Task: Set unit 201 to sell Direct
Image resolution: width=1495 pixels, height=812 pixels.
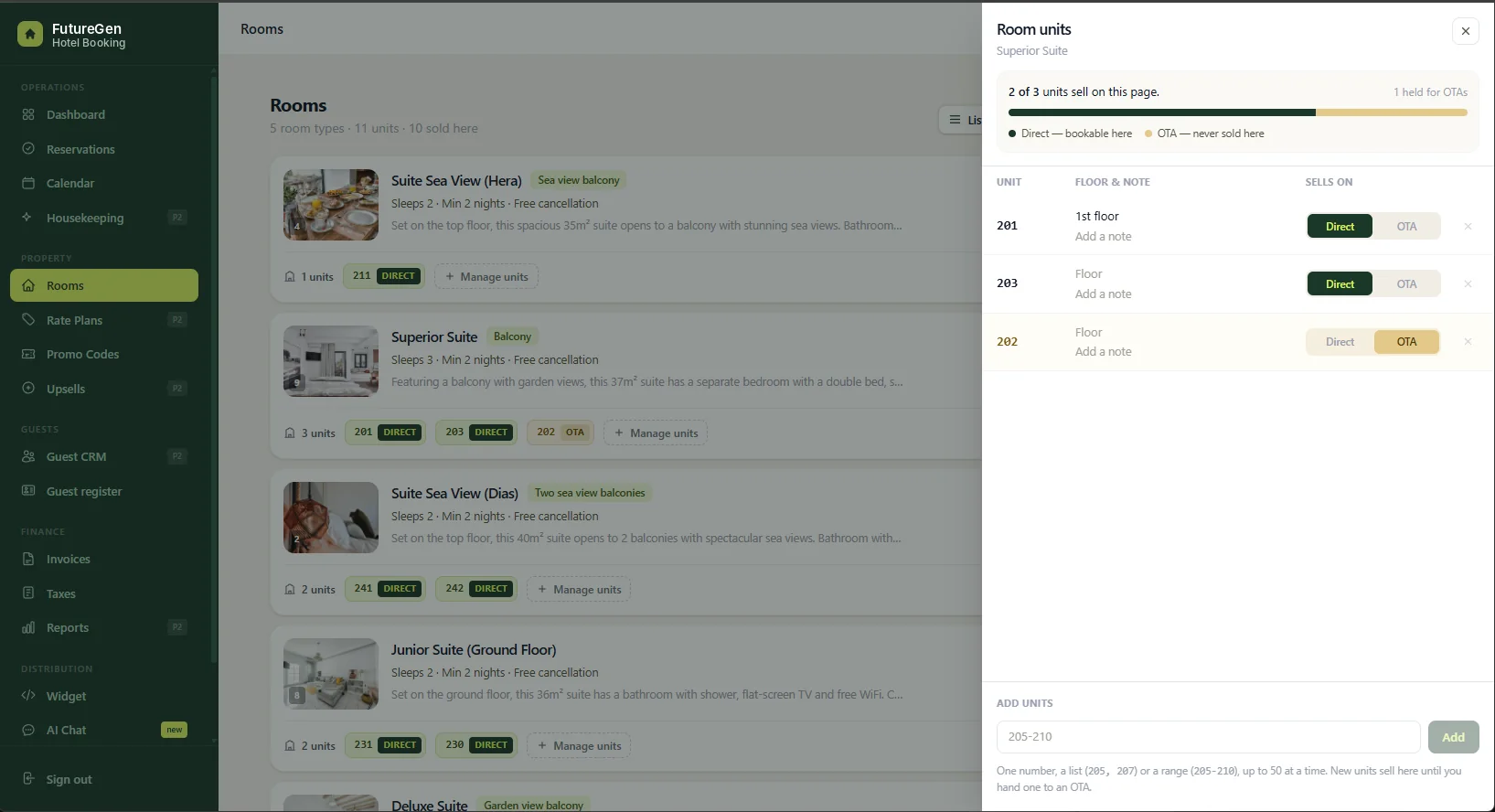Action: (1340, 226)
